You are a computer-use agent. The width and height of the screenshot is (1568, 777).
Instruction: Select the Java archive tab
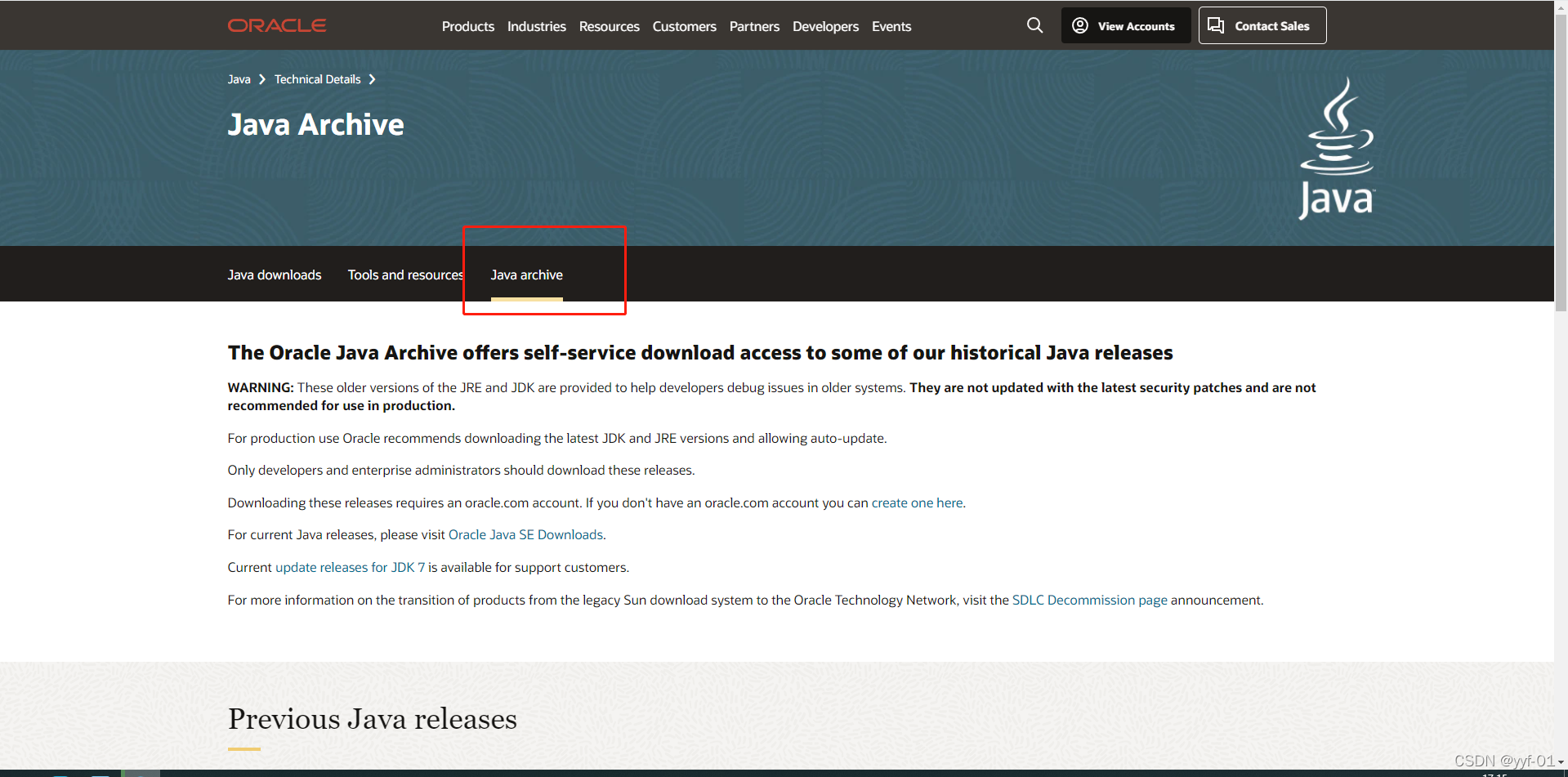tap(527, 275)
